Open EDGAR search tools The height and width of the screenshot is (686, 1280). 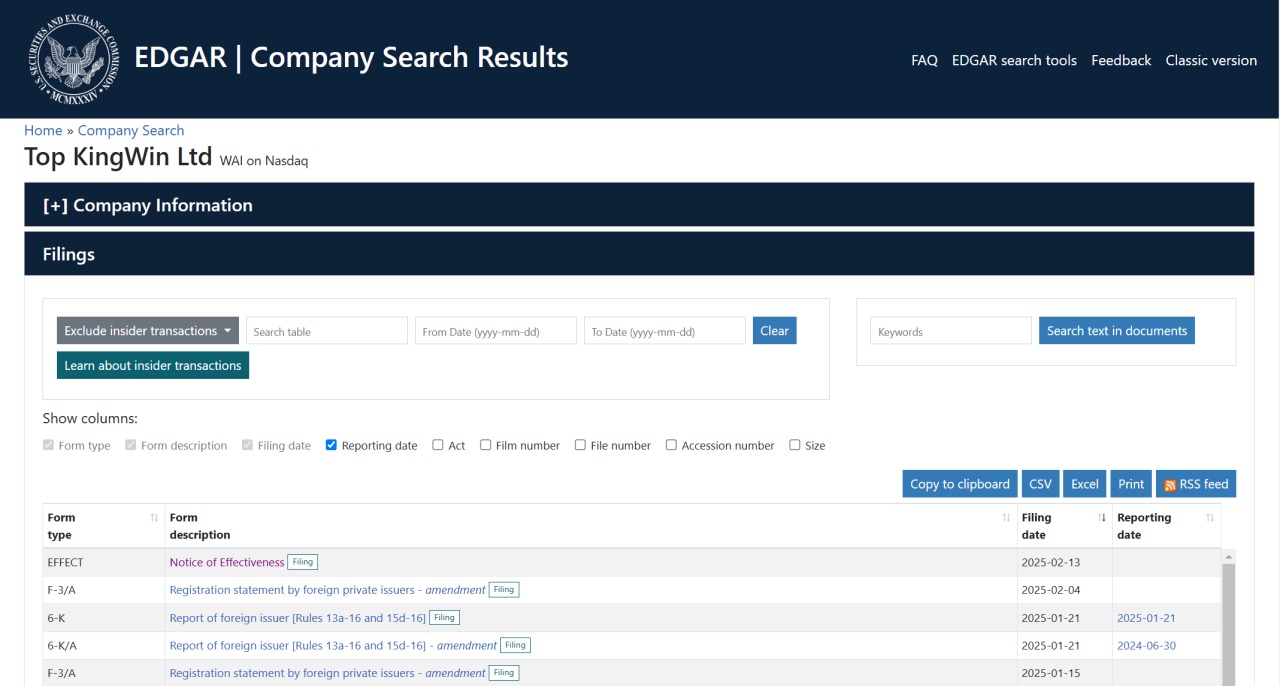tap(1014, 60)
